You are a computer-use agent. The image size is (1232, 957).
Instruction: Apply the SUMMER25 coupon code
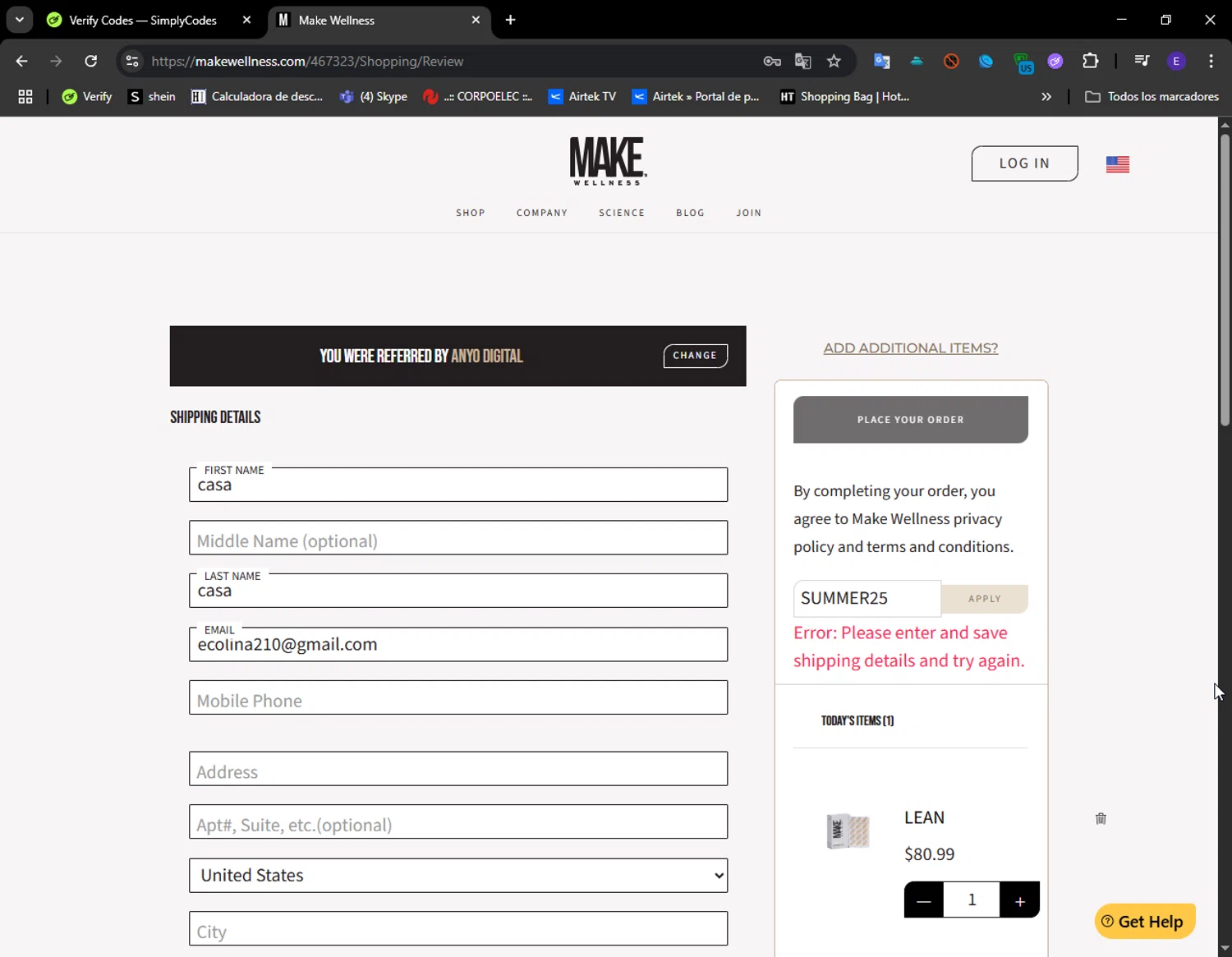coord(985,599)
